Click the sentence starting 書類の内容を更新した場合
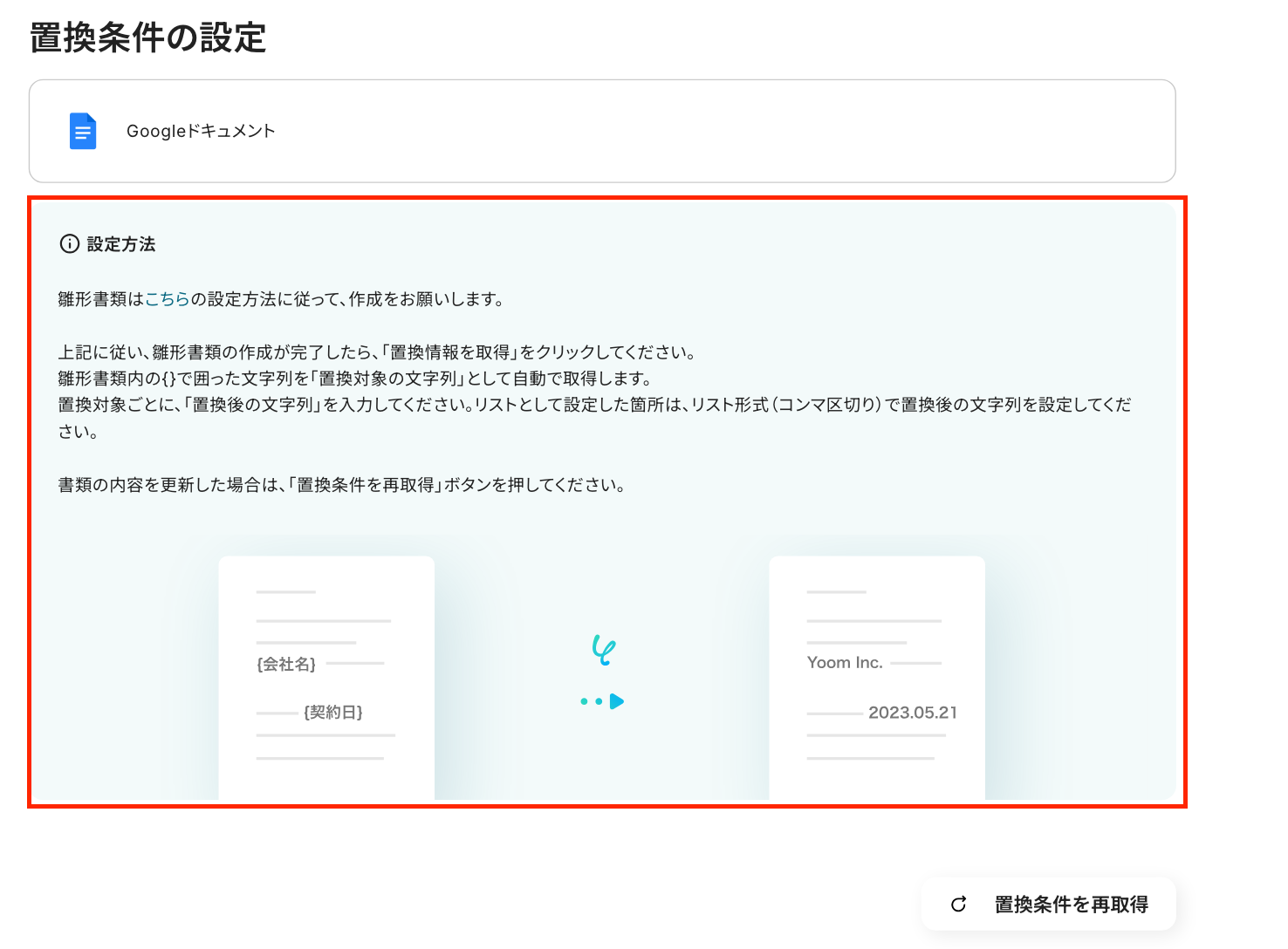 [x=342, y=485]
